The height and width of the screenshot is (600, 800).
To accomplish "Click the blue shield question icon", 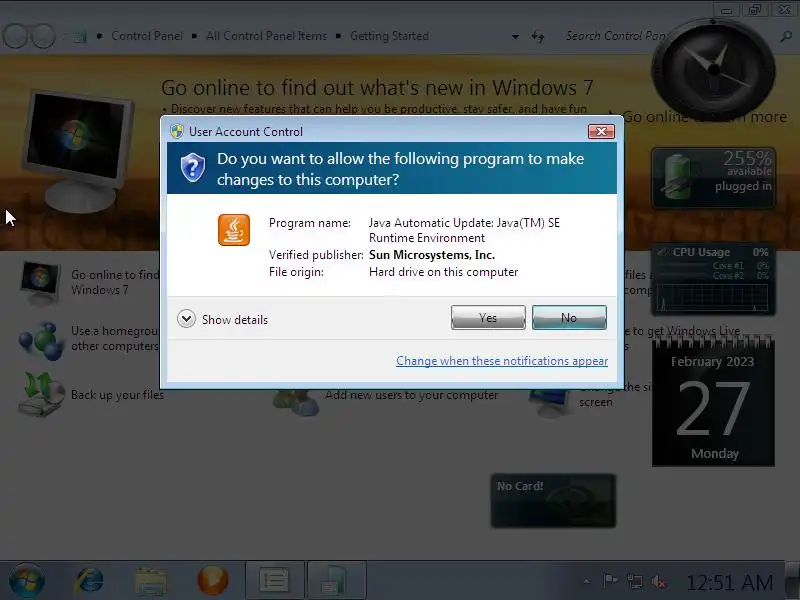I will pyautogui.click(x=193, y=168).
